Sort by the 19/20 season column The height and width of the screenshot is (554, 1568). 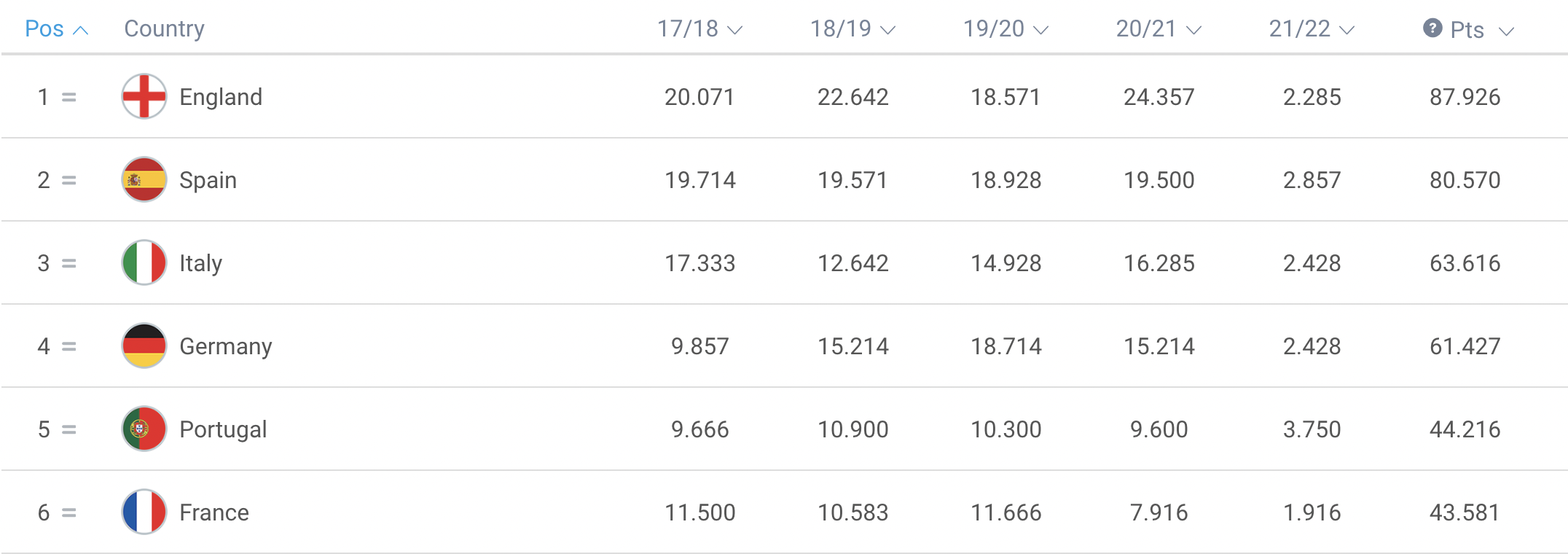tap(1006, 29)
